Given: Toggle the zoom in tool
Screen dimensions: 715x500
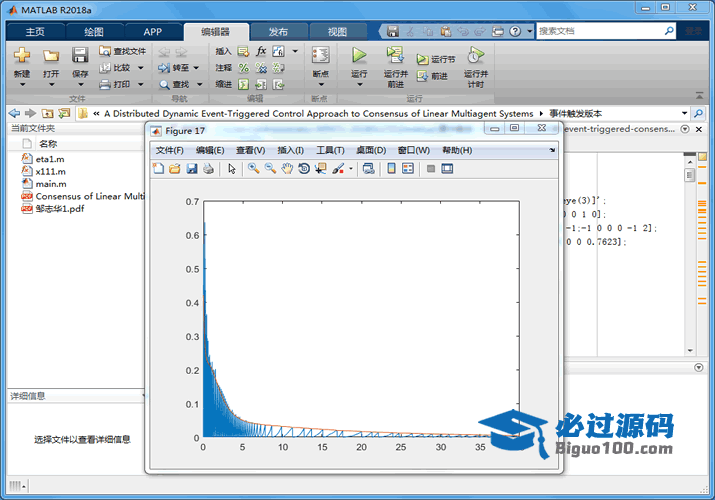Looking at the screenshot, I should coord(254,169).
